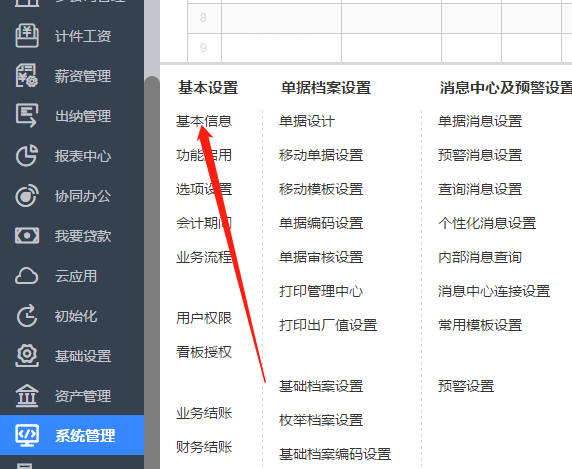The image size is (572, 469).
Task: Select 财务结账 menu entry
Action: coord(204,447)
